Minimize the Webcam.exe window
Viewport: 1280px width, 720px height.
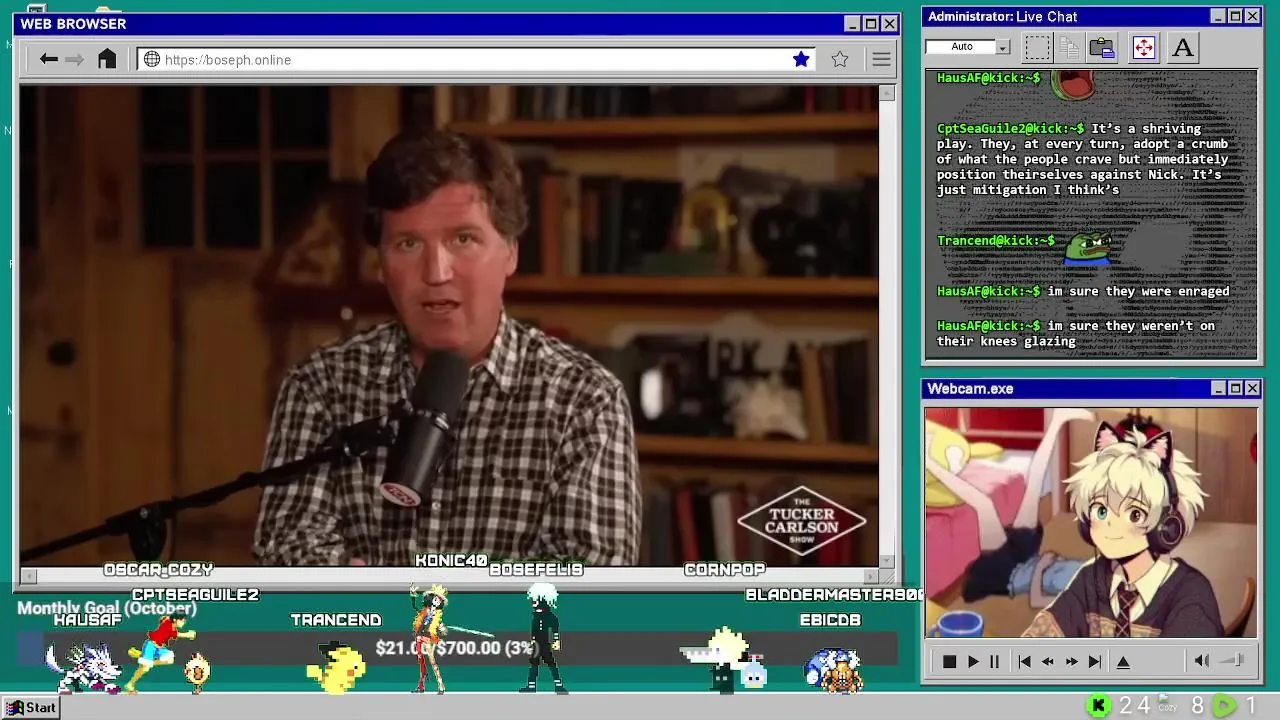tap(1218, 388)
